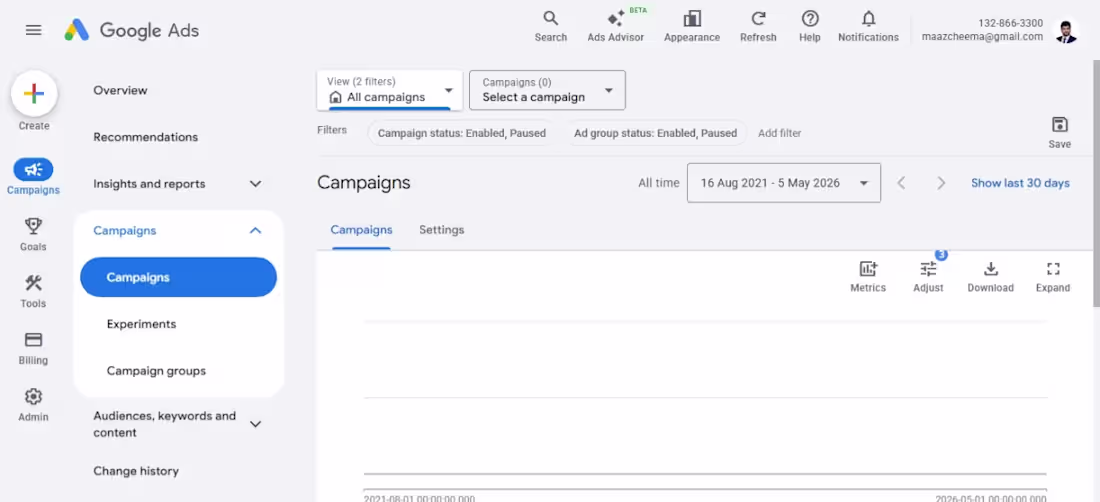Open Admin gear section

coord(33,405)
